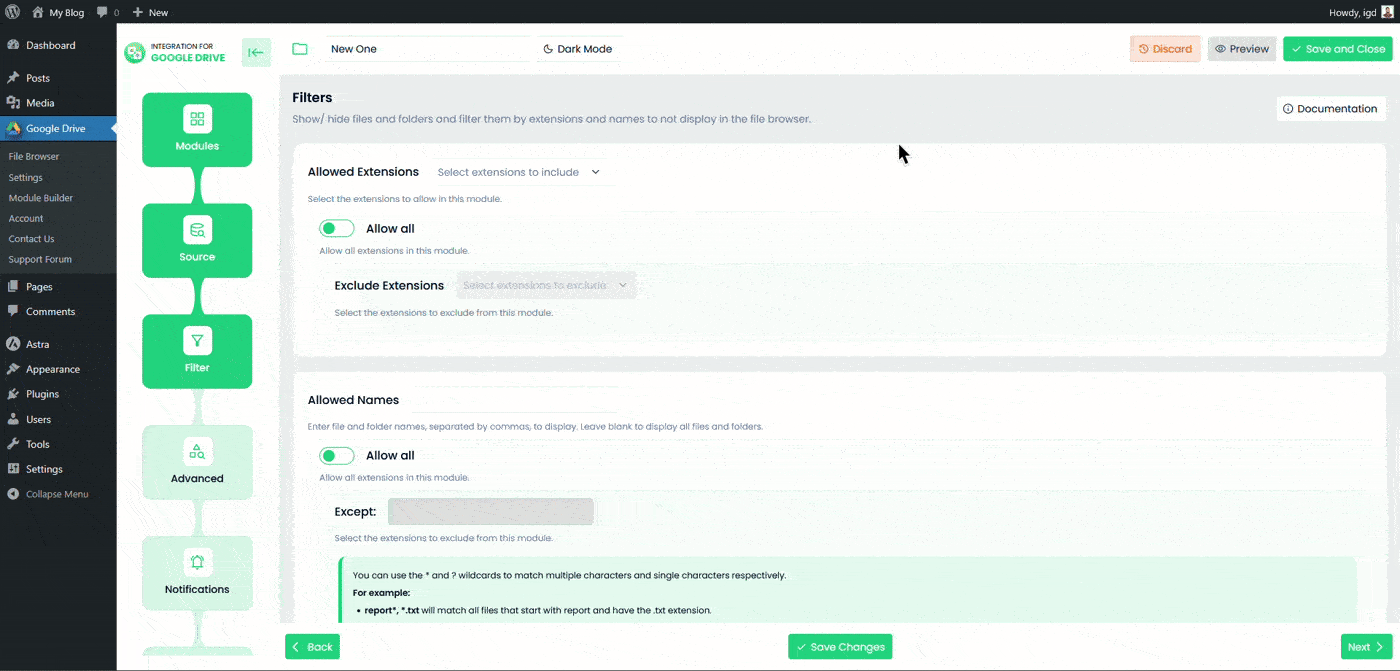1400x671 pixels.
Task: Go to the Comments menu
Action: pyautogui.click(x=58, y=311)
